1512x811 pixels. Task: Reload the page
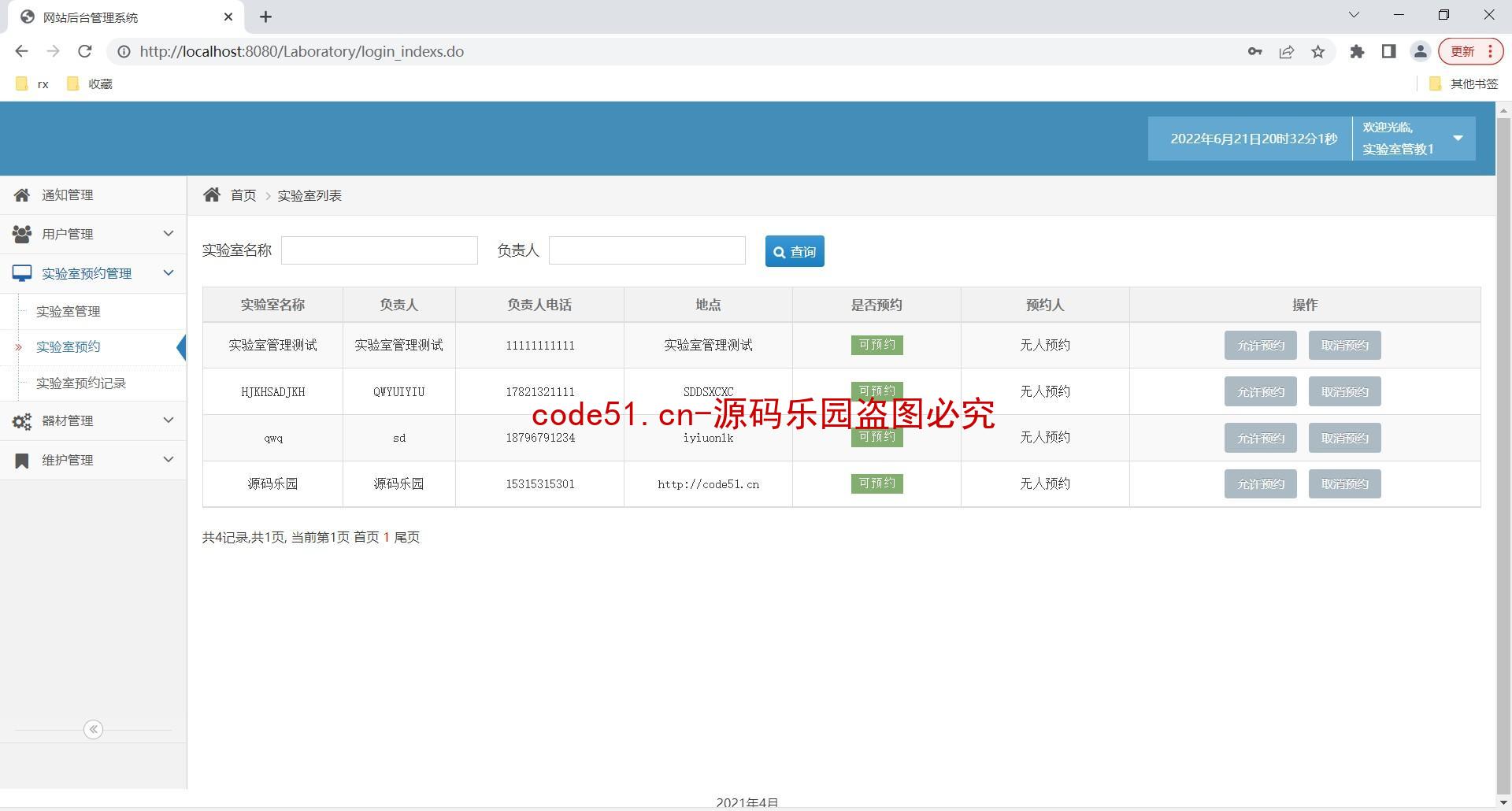[85, 51]
